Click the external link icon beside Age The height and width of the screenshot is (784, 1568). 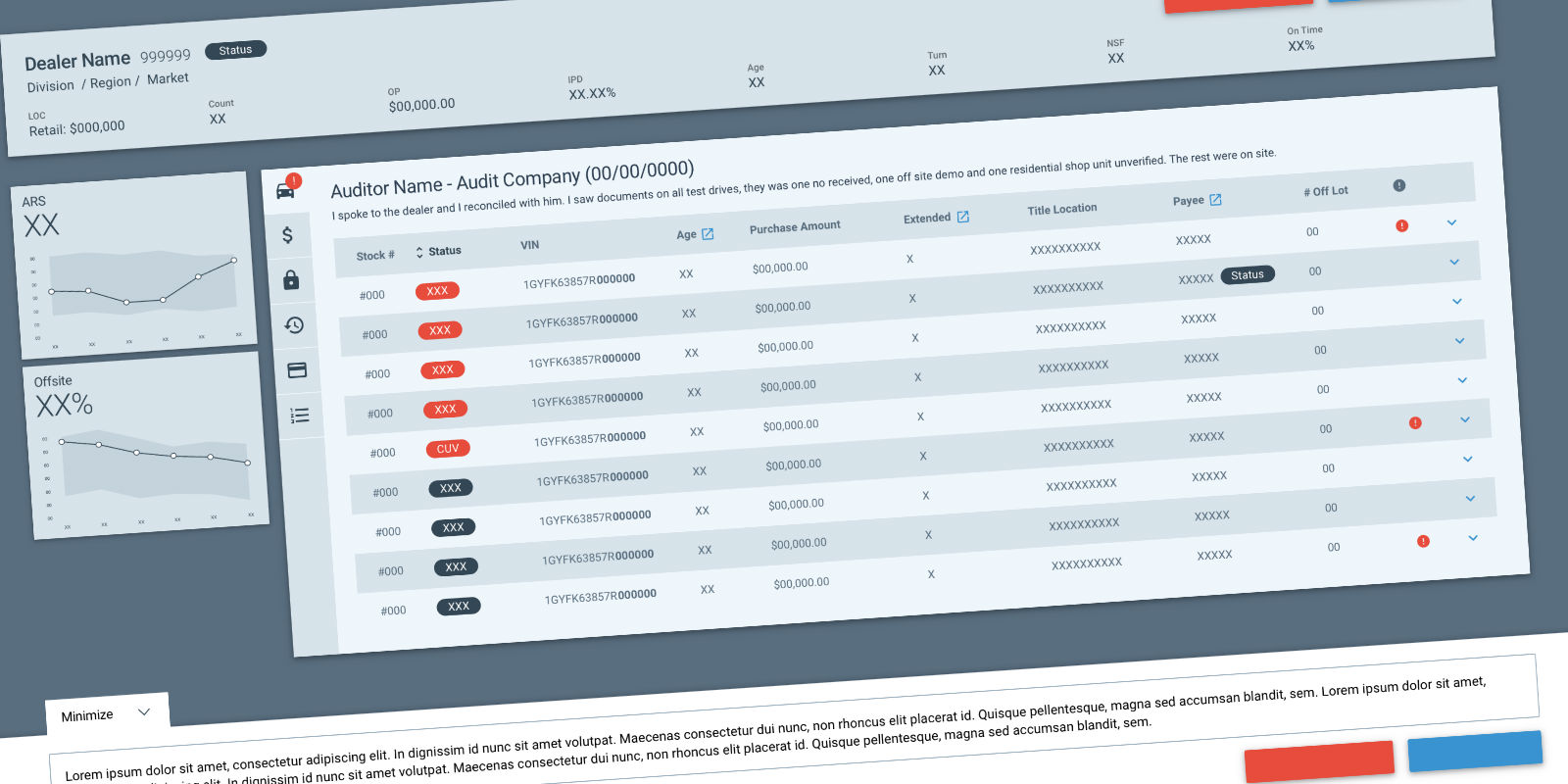tap(708, 234)
